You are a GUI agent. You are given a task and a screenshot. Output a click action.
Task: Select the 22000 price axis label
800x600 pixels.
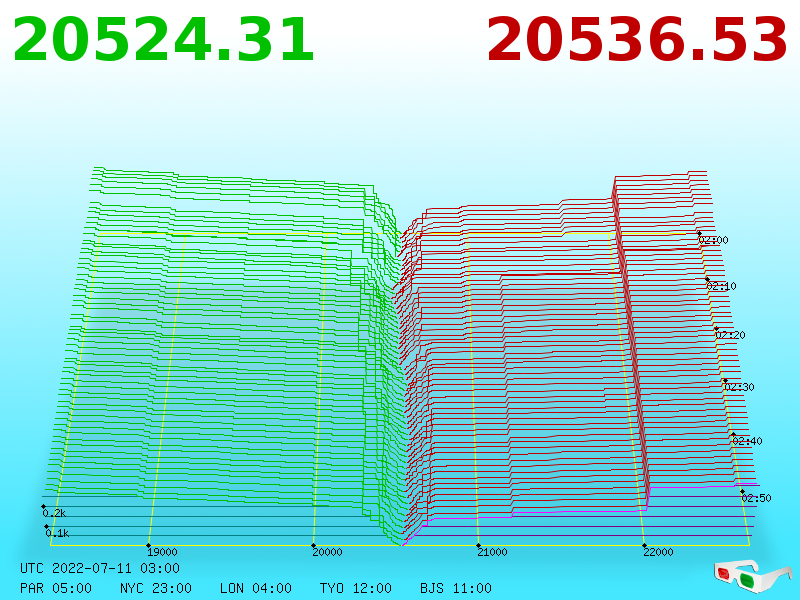[x=658, y=552]
